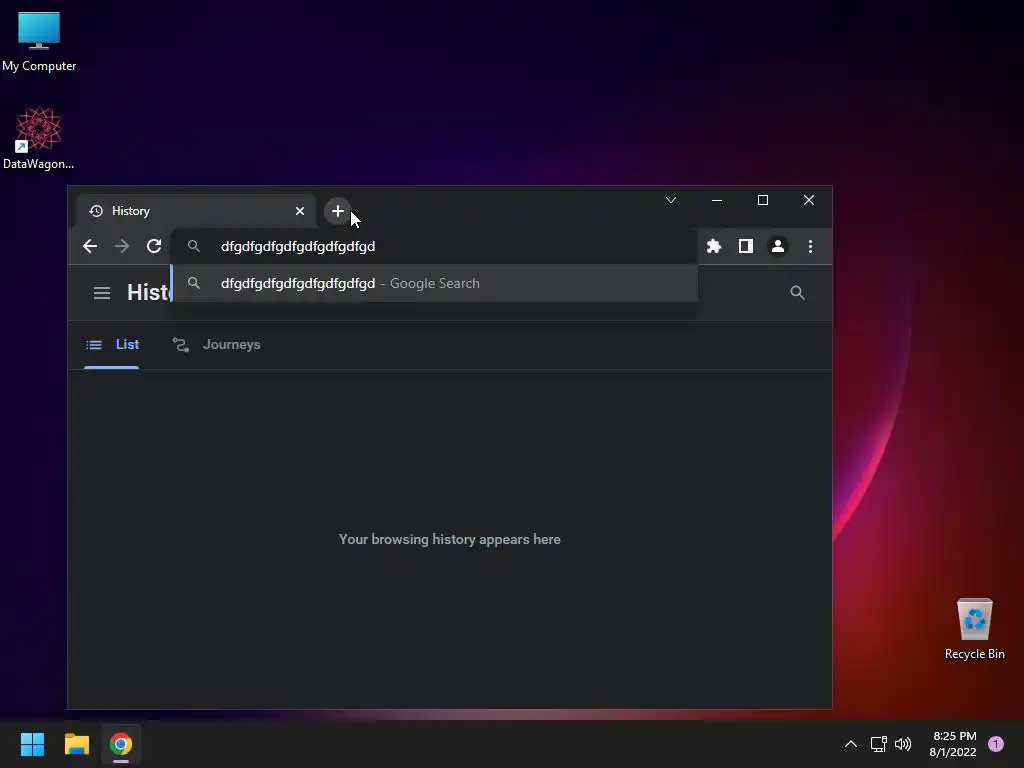1024x768 pixels.
Task: Close the History tab
Action: [x=300, y=211]
